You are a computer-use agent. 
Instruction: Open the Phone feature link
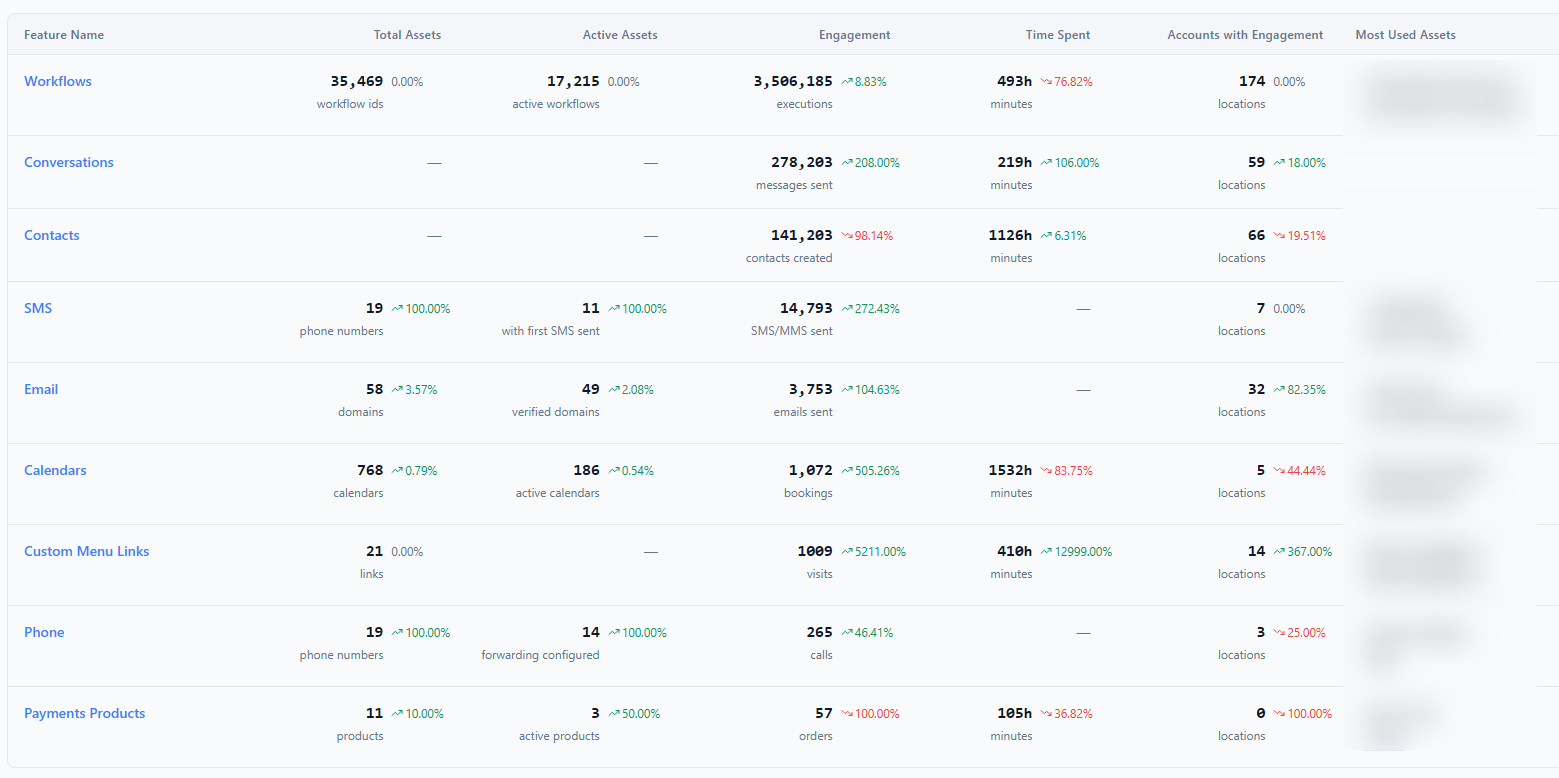[x=44, y=632]
